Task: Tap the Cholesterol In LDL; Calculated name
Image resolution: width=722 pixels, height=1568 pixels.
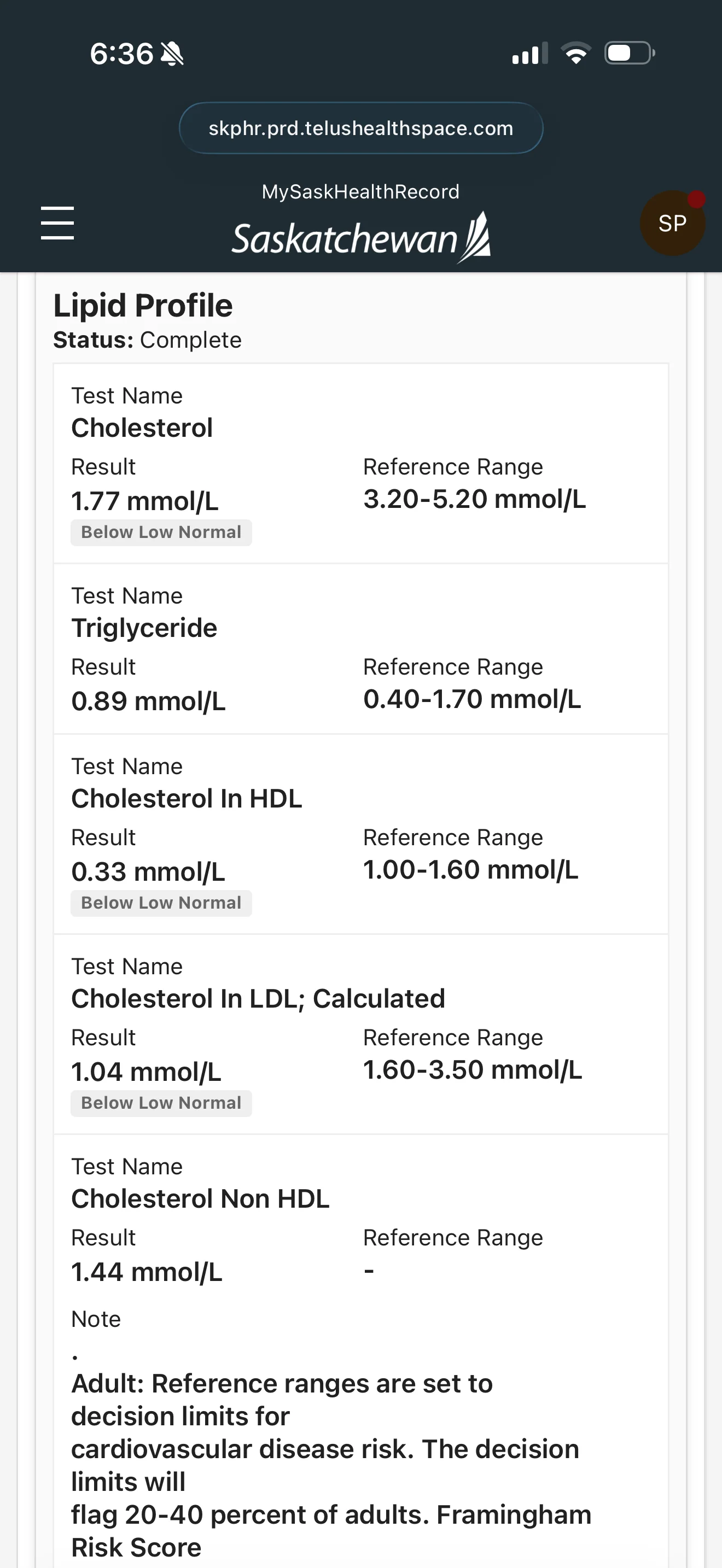Action: click(258, 999)
